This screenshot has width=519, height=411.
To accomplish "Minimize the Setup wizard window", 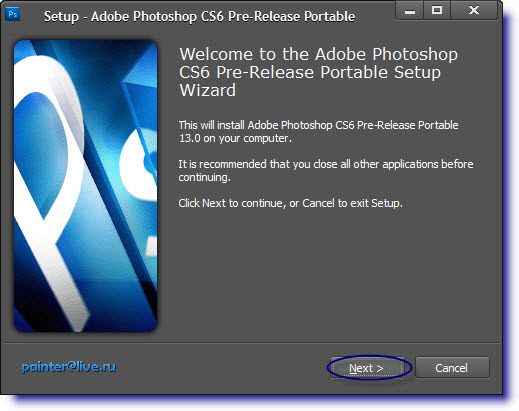I will [410, 11].
